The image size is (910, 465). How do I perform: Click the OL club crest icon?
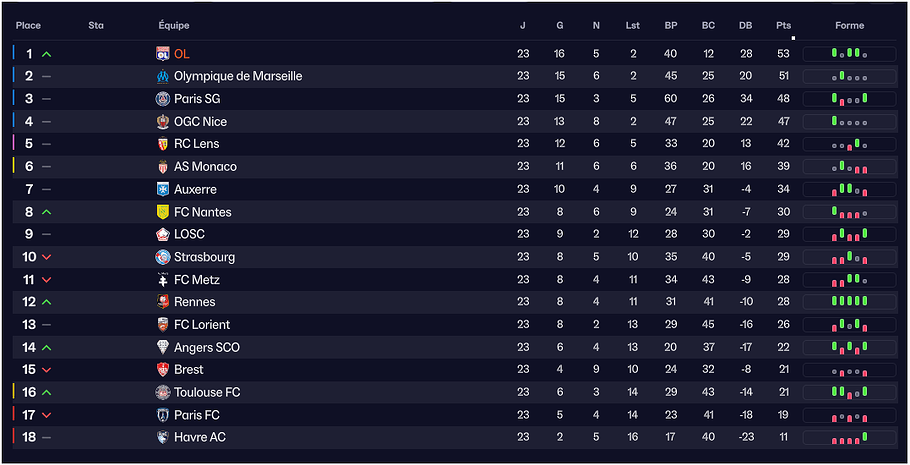163,54
